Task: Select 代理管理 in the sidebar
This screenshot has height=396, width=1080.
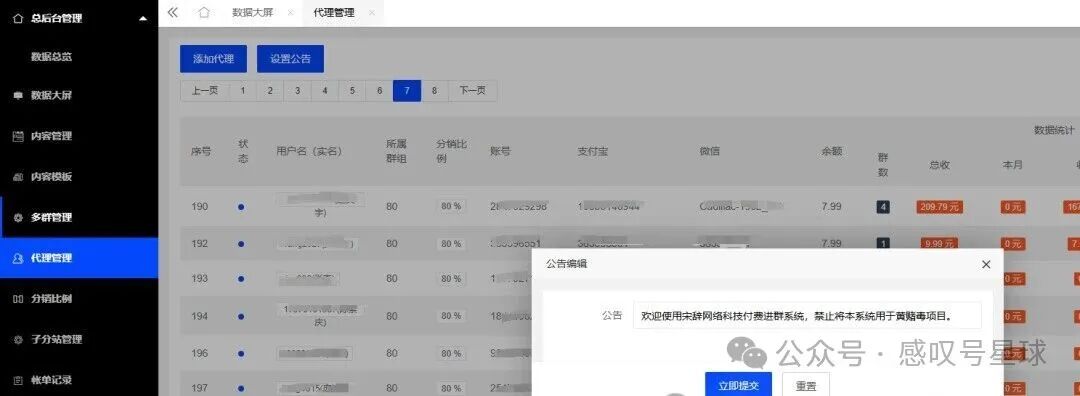Action: [79, 258]
